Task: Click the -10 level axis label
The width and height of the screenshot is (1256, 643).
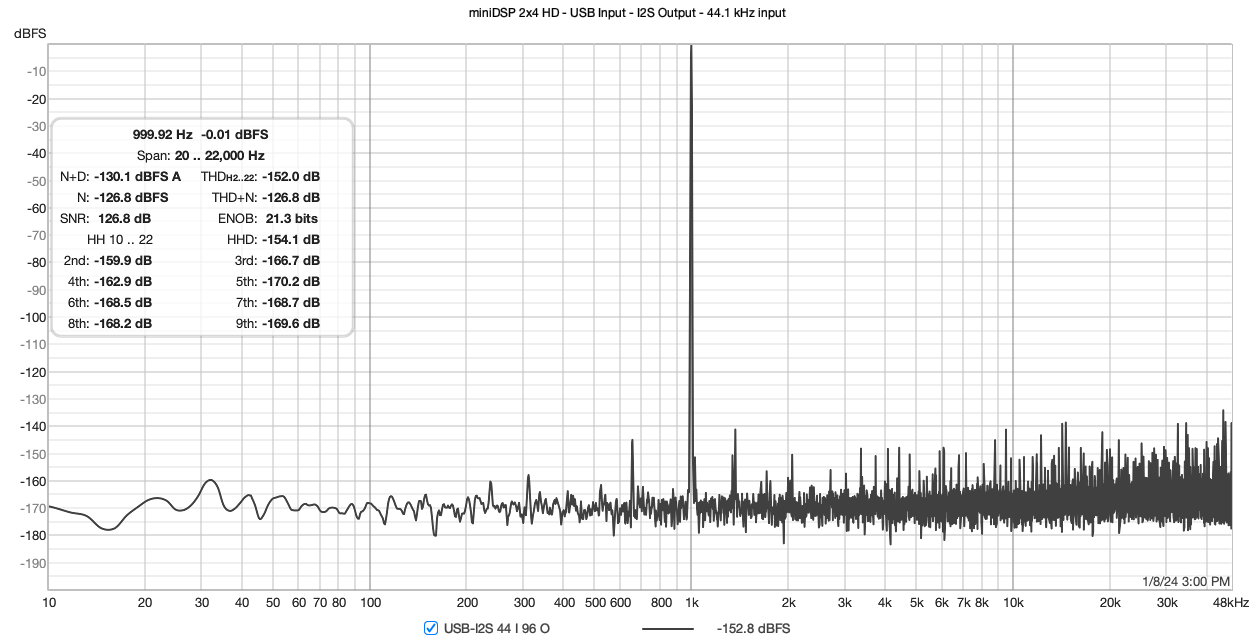Action: pyautogui.click(x=36, y=72)
